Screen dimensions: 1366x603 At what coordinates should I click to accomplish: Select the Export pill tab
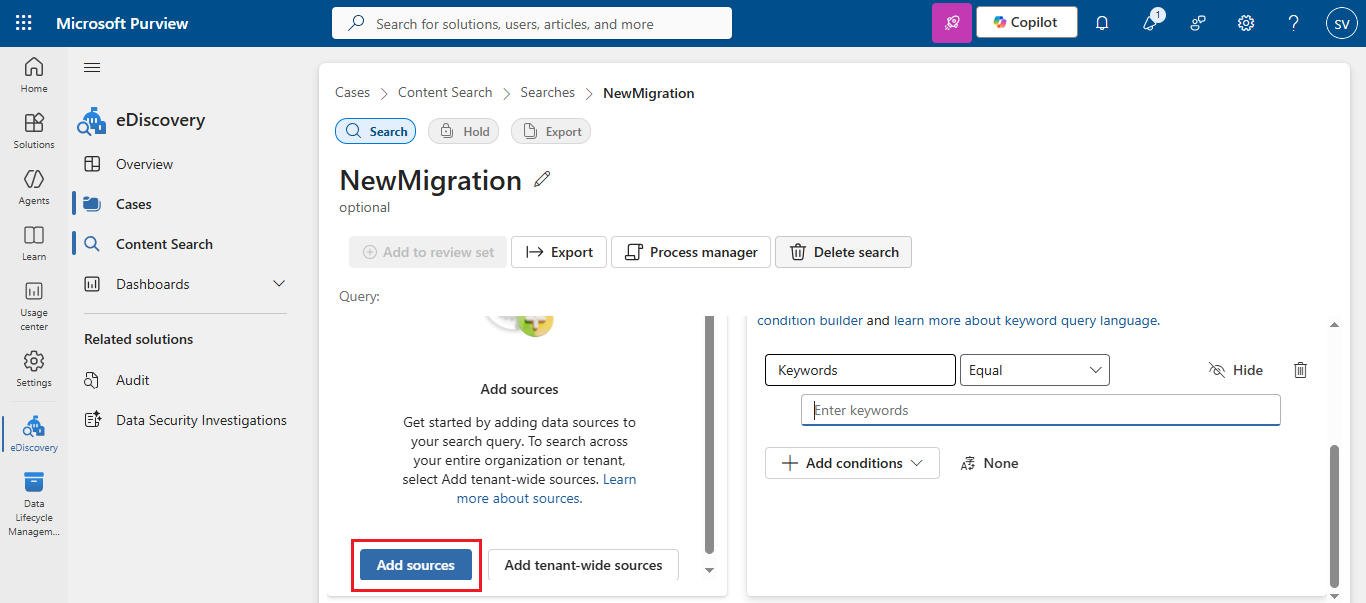point(551,131)
